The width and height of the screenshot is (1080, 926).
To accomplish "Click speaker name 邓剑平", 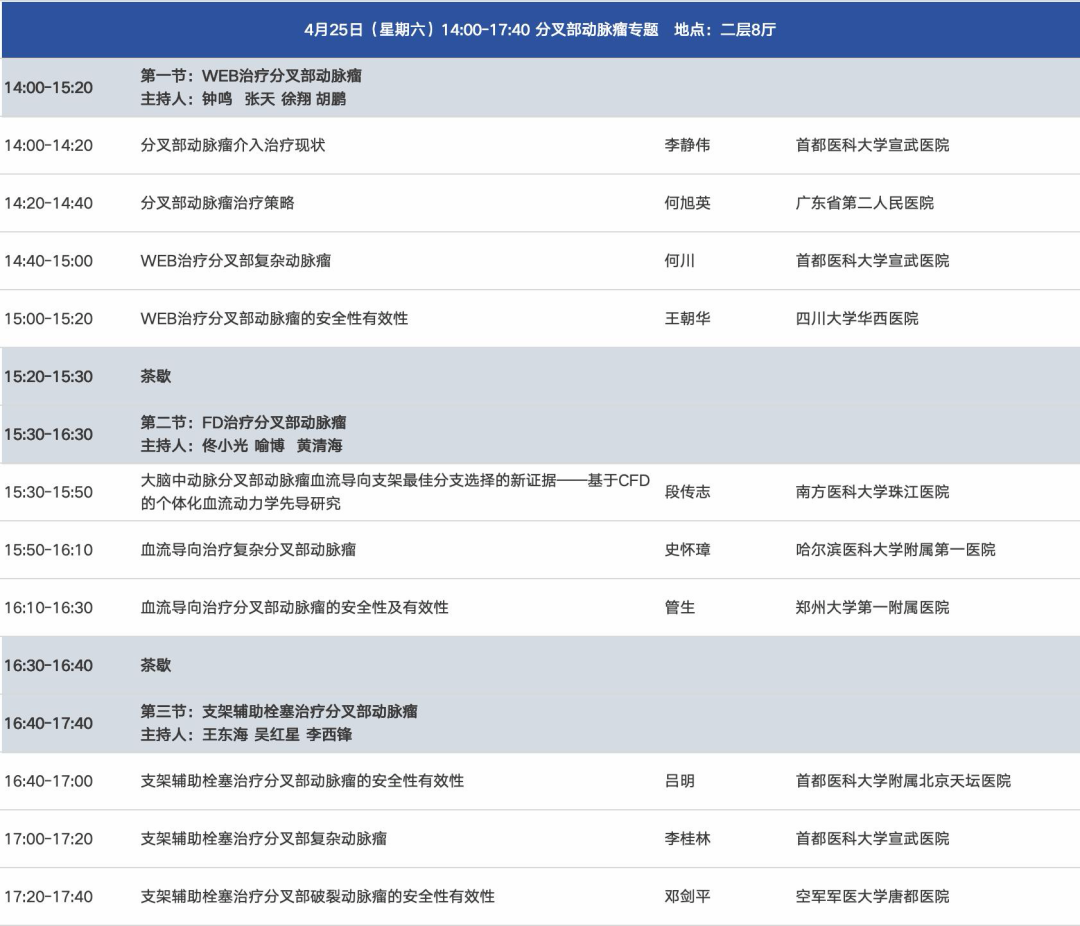I will click(687, 897).
